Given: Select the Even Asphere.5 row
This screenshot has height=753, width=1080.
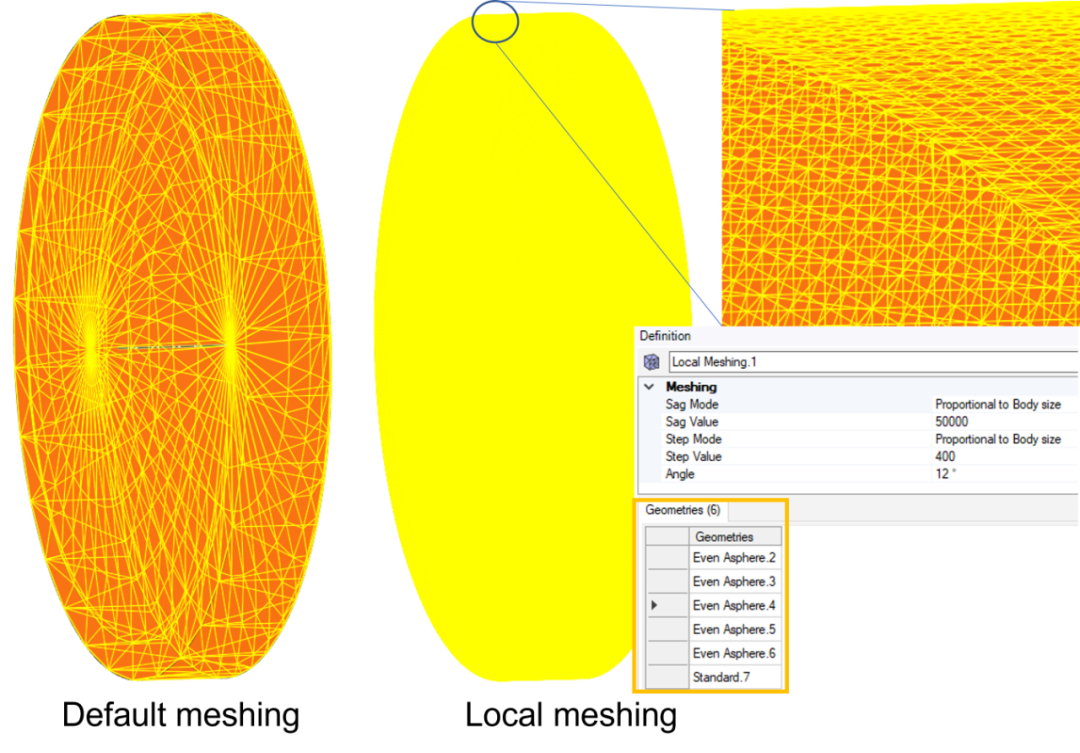Looking at the screenshot, I should (735, 629).
